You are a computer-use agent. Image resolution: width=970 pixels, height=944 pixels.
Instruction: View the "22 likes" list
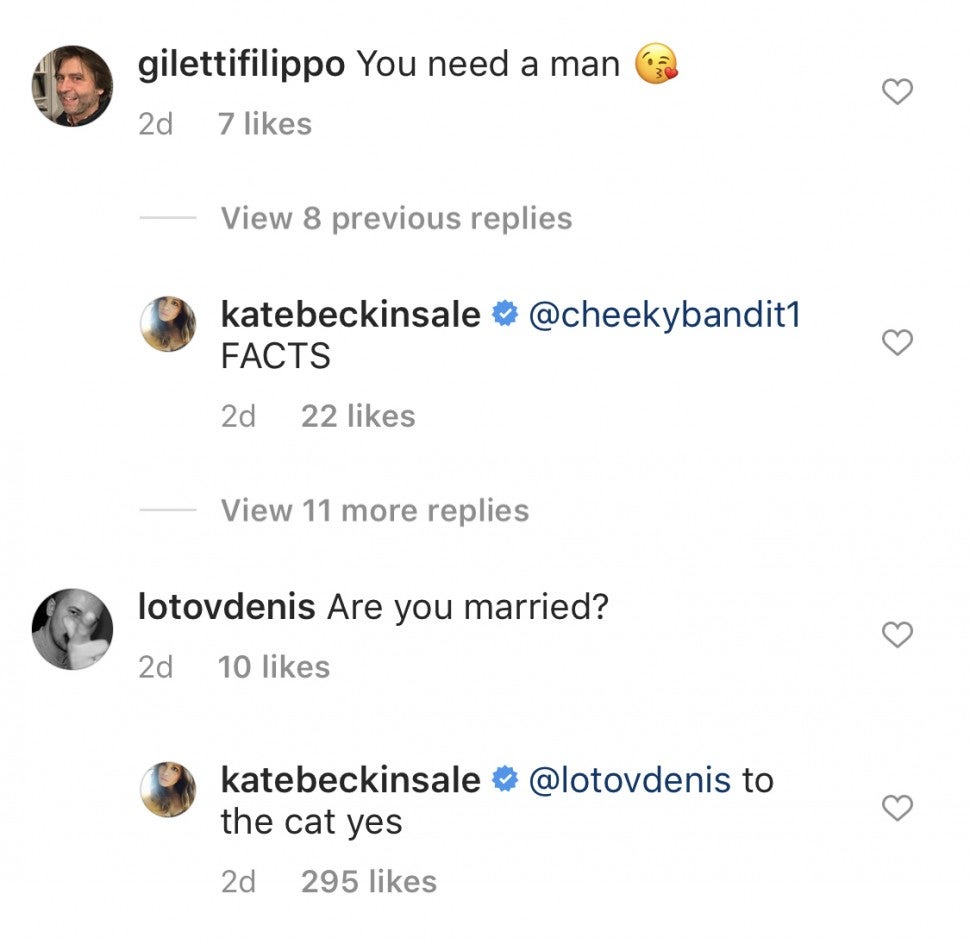(x=358, y=416)
